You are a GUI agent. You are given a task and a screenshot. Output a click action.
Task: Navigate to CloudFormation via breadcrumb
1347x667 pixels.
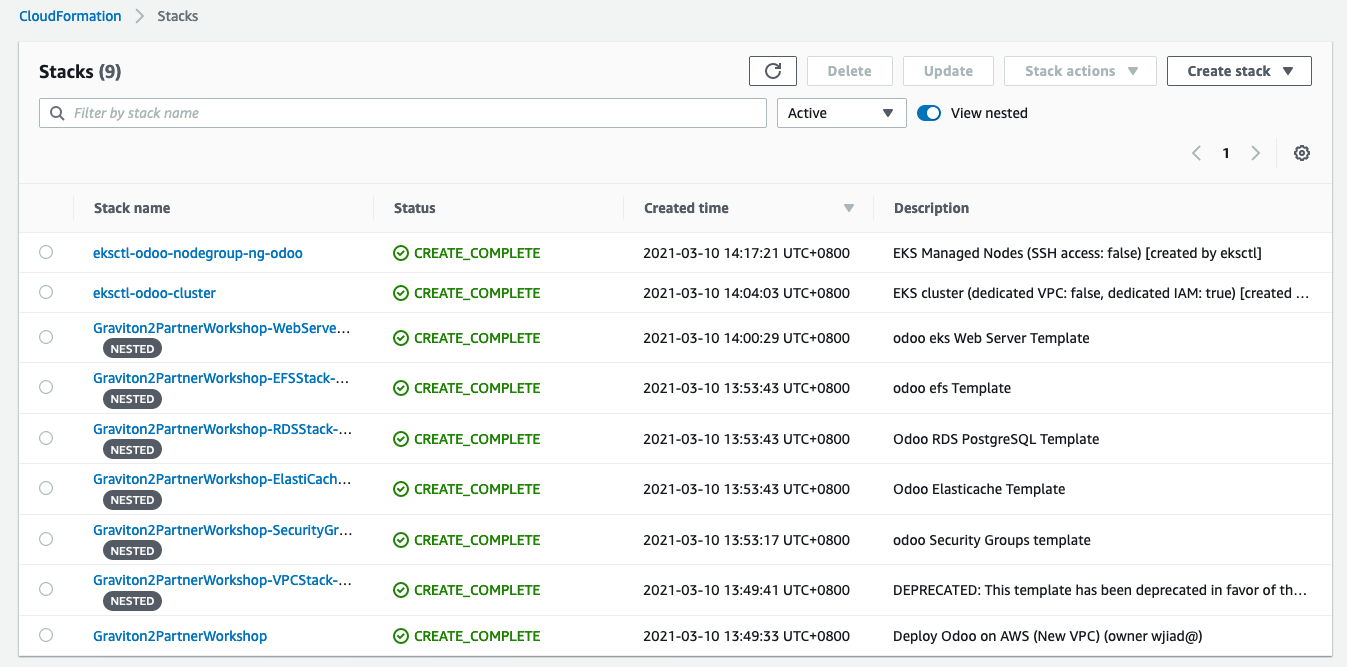point(70,16)
